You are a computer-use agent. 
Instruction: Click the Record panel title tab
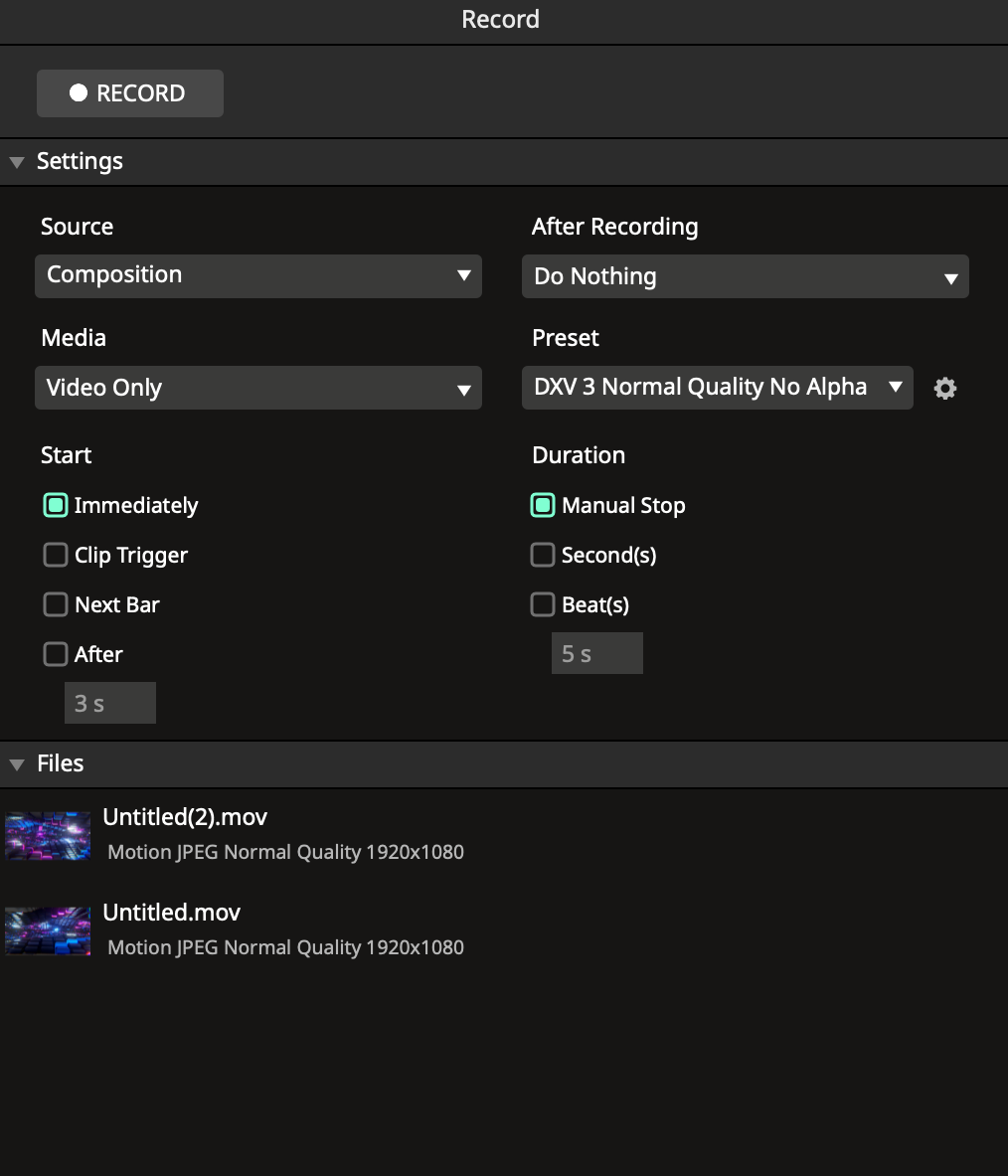pyautogui.click(x=501, y=20)
